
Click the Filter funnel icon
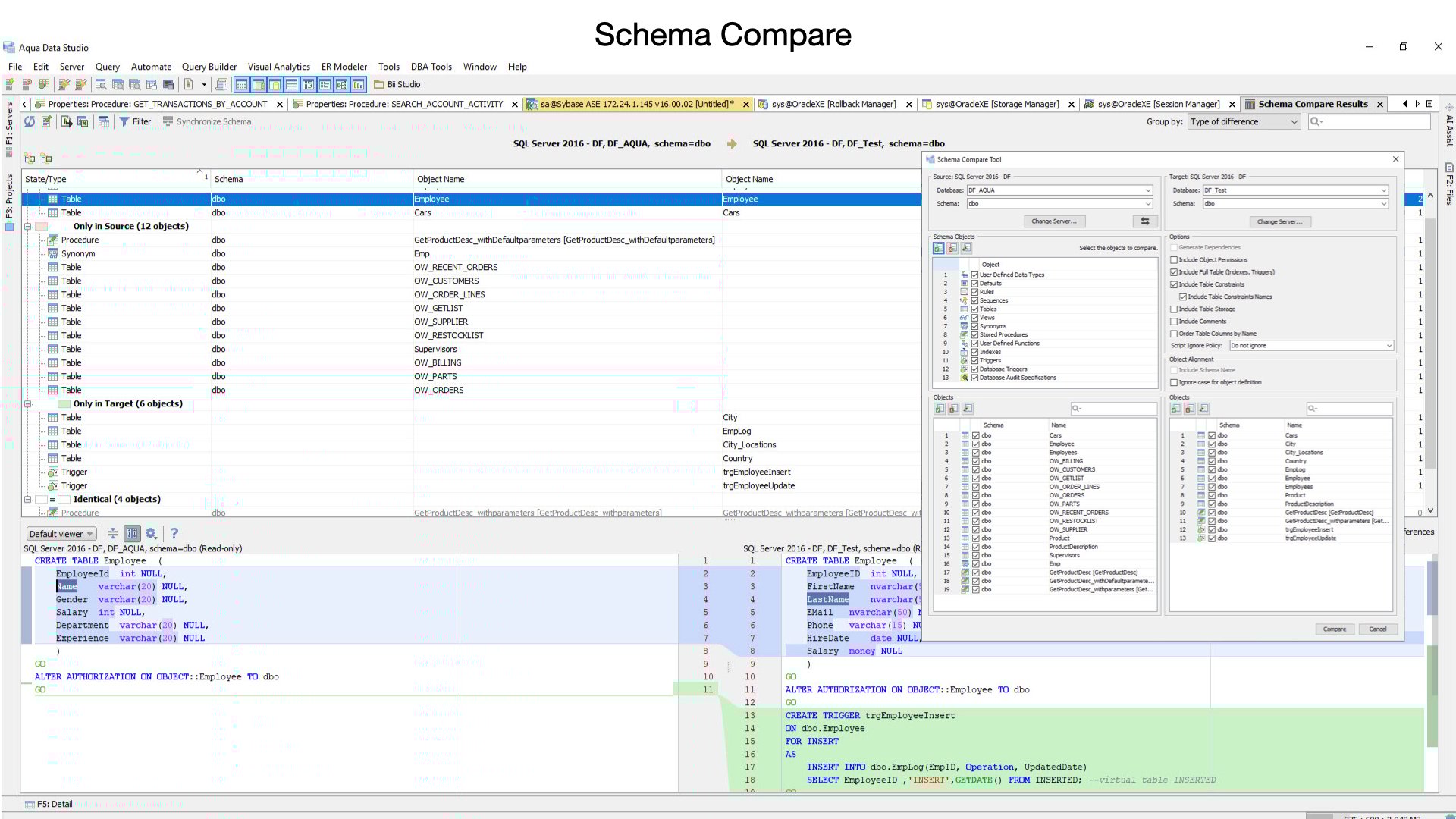[124, 121]
